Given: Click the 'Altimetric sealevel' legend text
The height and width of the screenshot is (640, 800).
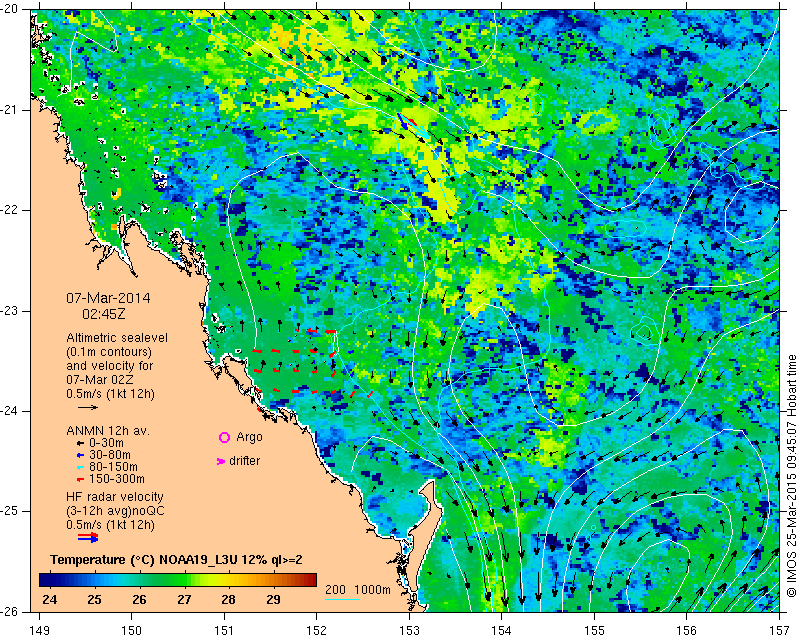Looking at the screenshot, I should pos(117,338).
